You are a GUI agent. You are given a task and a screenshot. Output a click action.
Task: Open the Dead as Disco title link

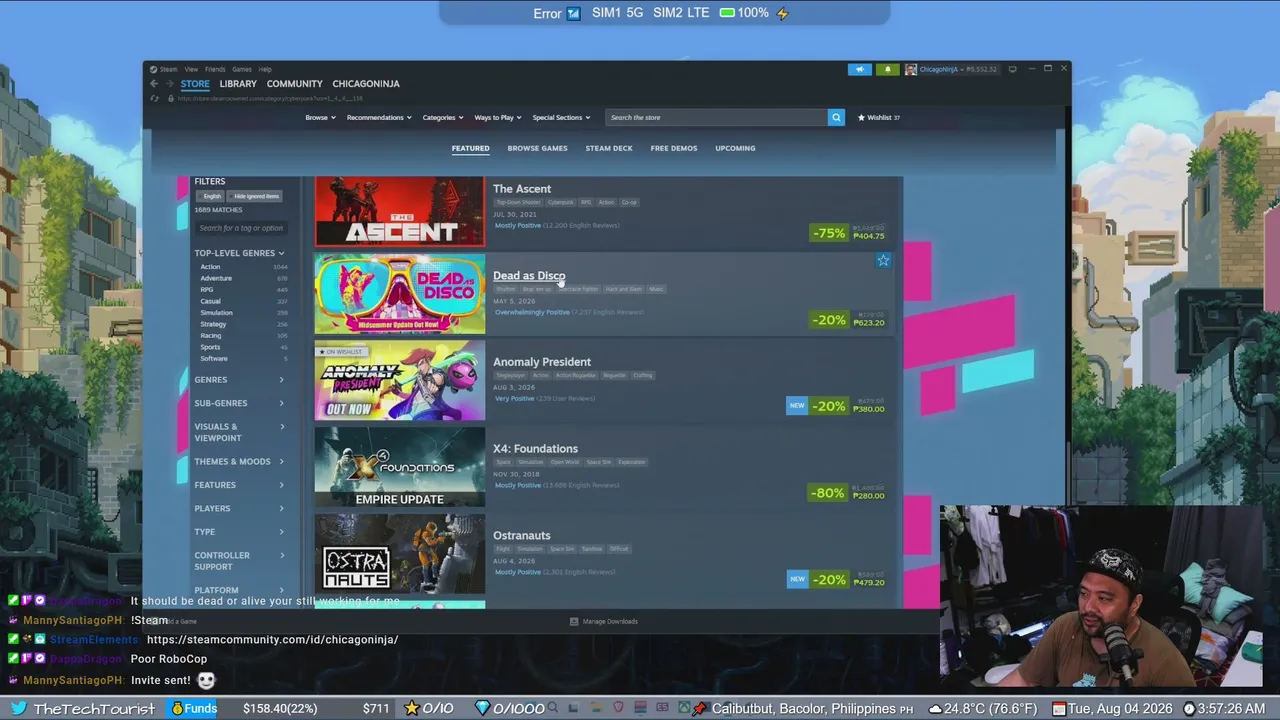(529, 276)
